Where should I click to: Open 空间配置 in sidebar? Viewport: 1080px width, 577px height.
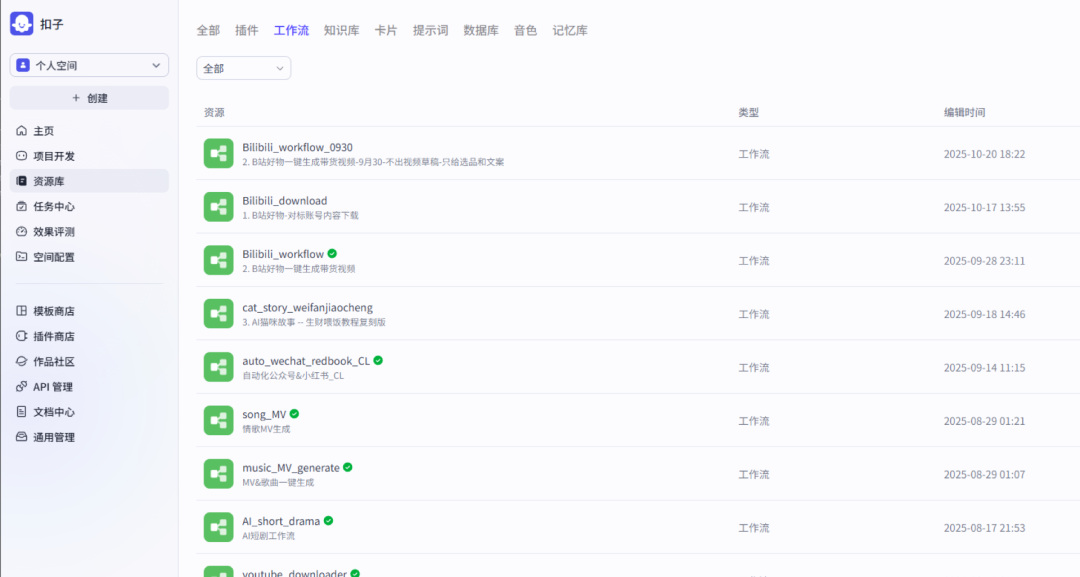90,257
